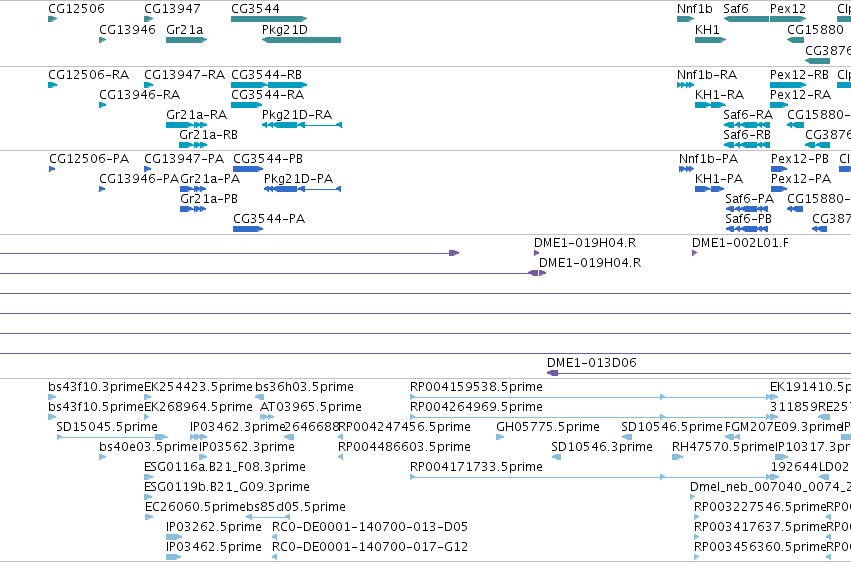Click the CG12506 gene label
851x562 pixels.
click(77, 9)
